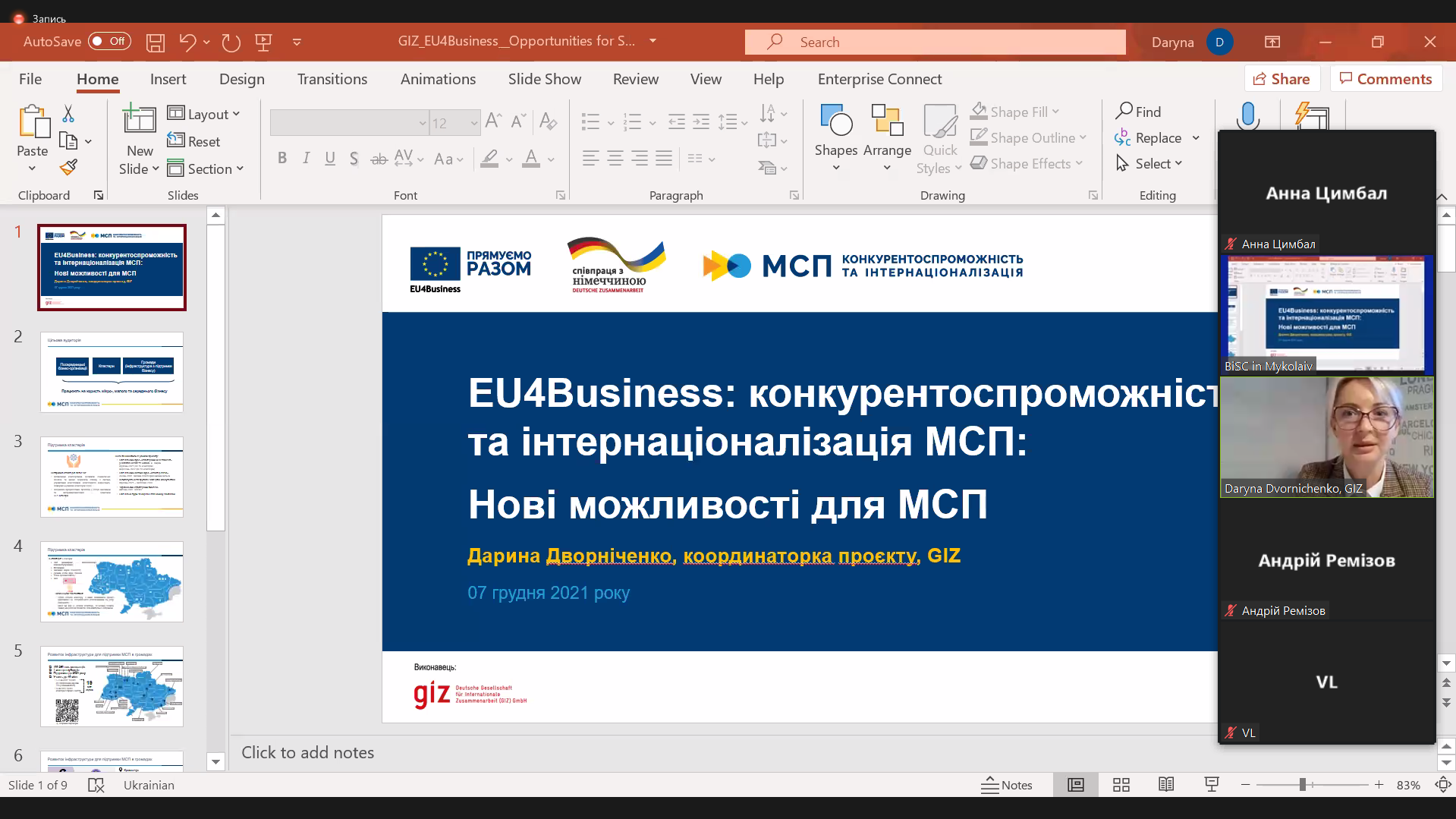Open the font name combo box
1456x819 pixels.
349,122
